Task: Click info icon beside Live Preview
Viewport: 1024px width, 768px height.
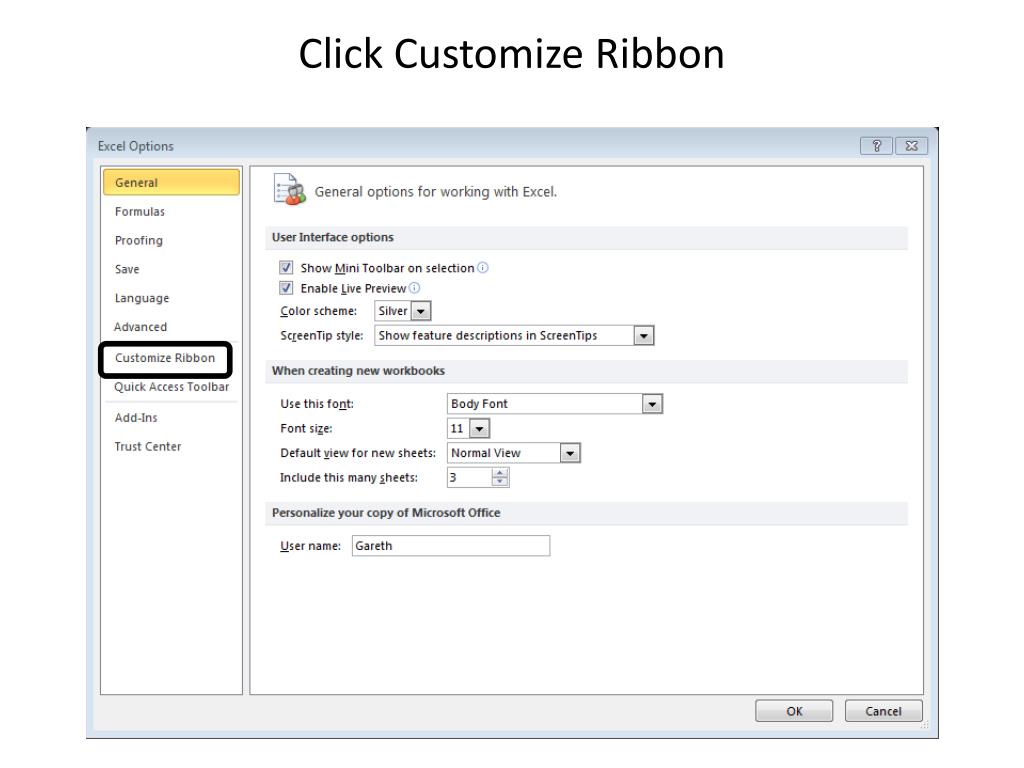Action: [414, 288]
